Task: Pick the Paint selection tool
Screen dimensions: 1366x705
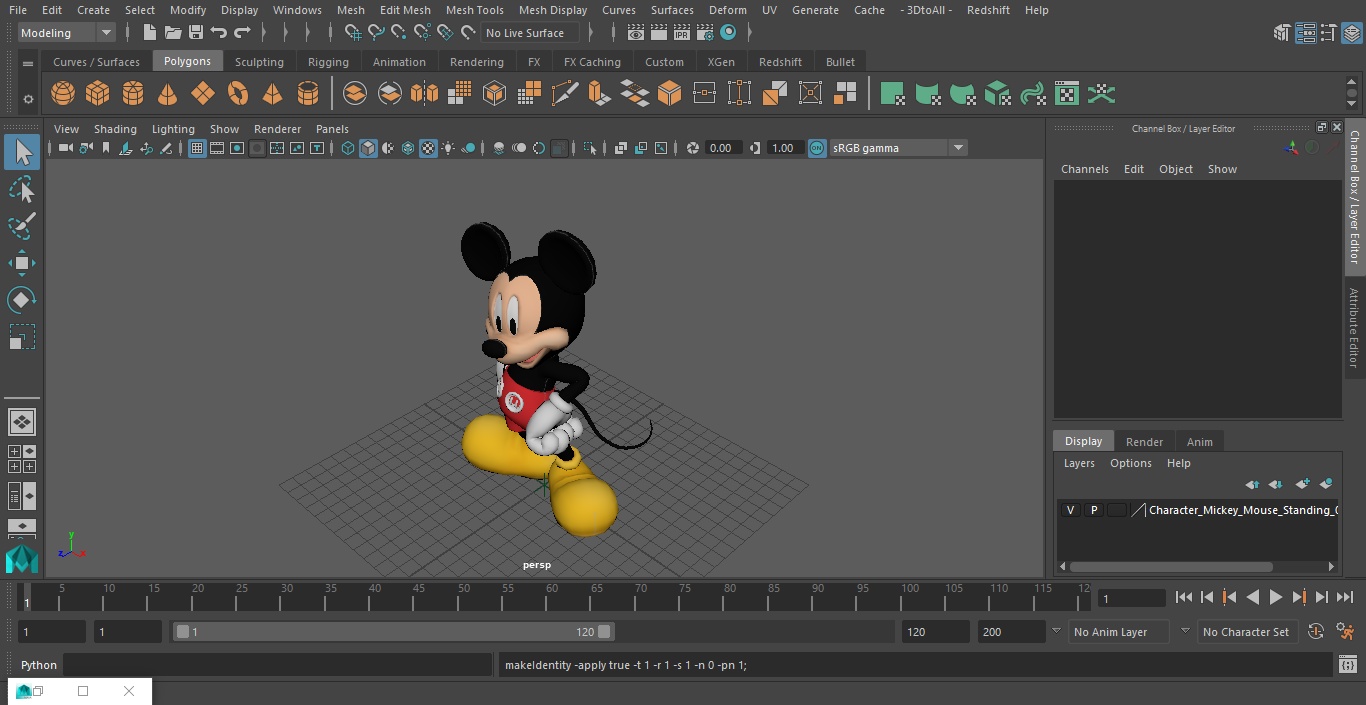Action: [22, 225]
